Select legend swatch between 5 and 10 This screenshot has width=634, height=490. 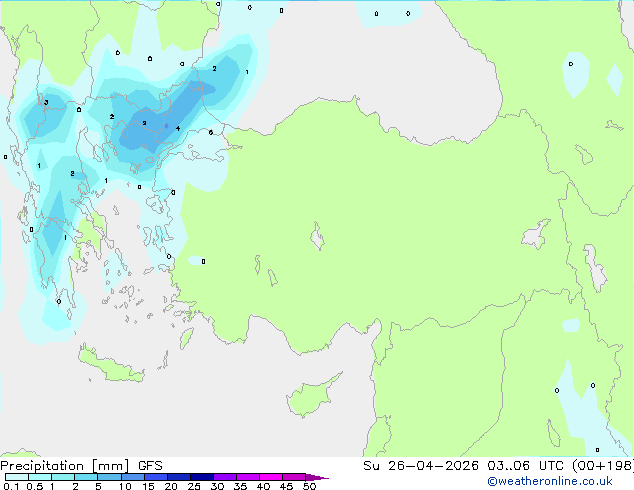coord(109,477)
